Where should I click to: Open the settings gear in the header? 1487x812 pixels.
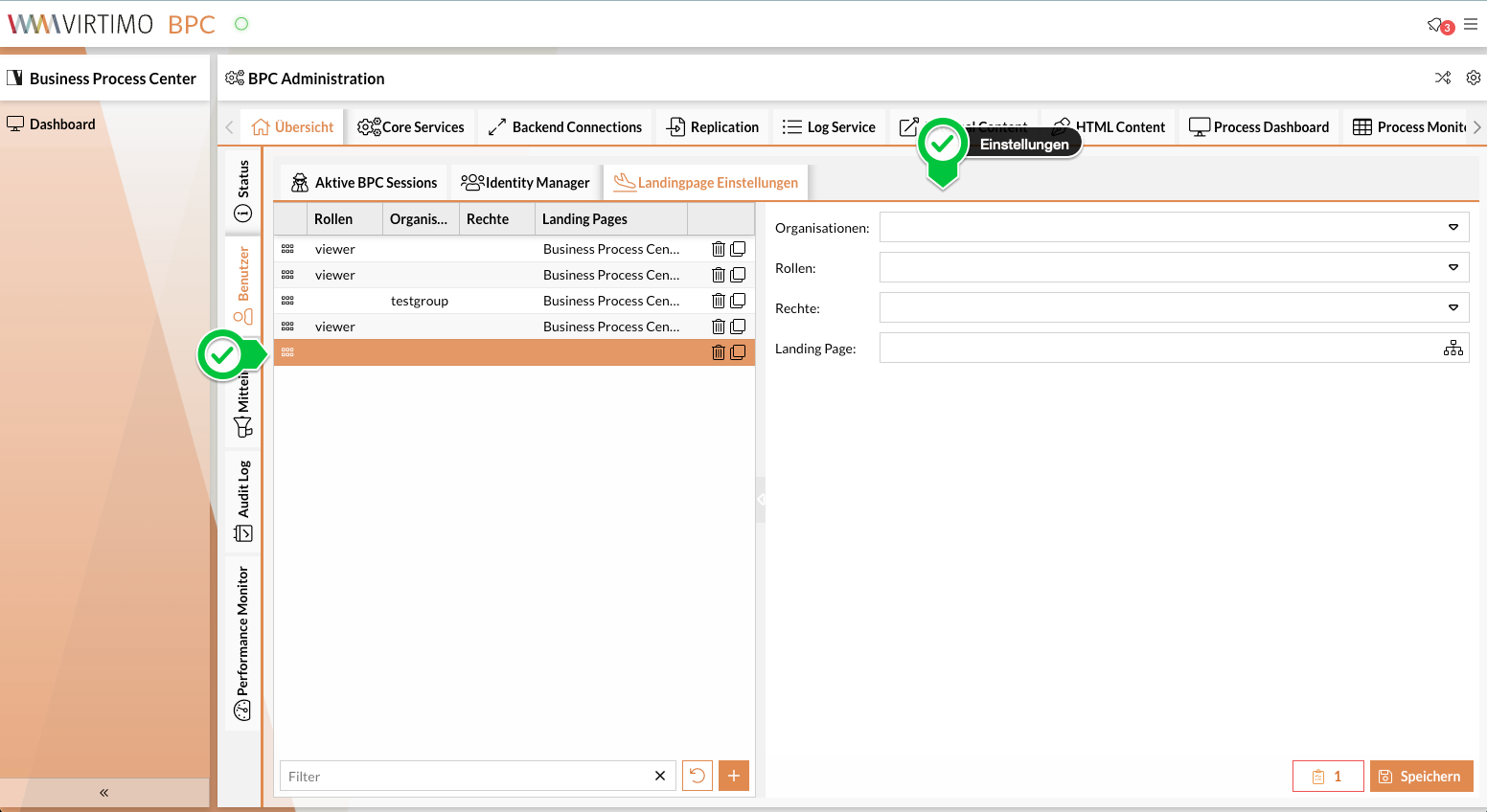click(x=1474, y=78)
